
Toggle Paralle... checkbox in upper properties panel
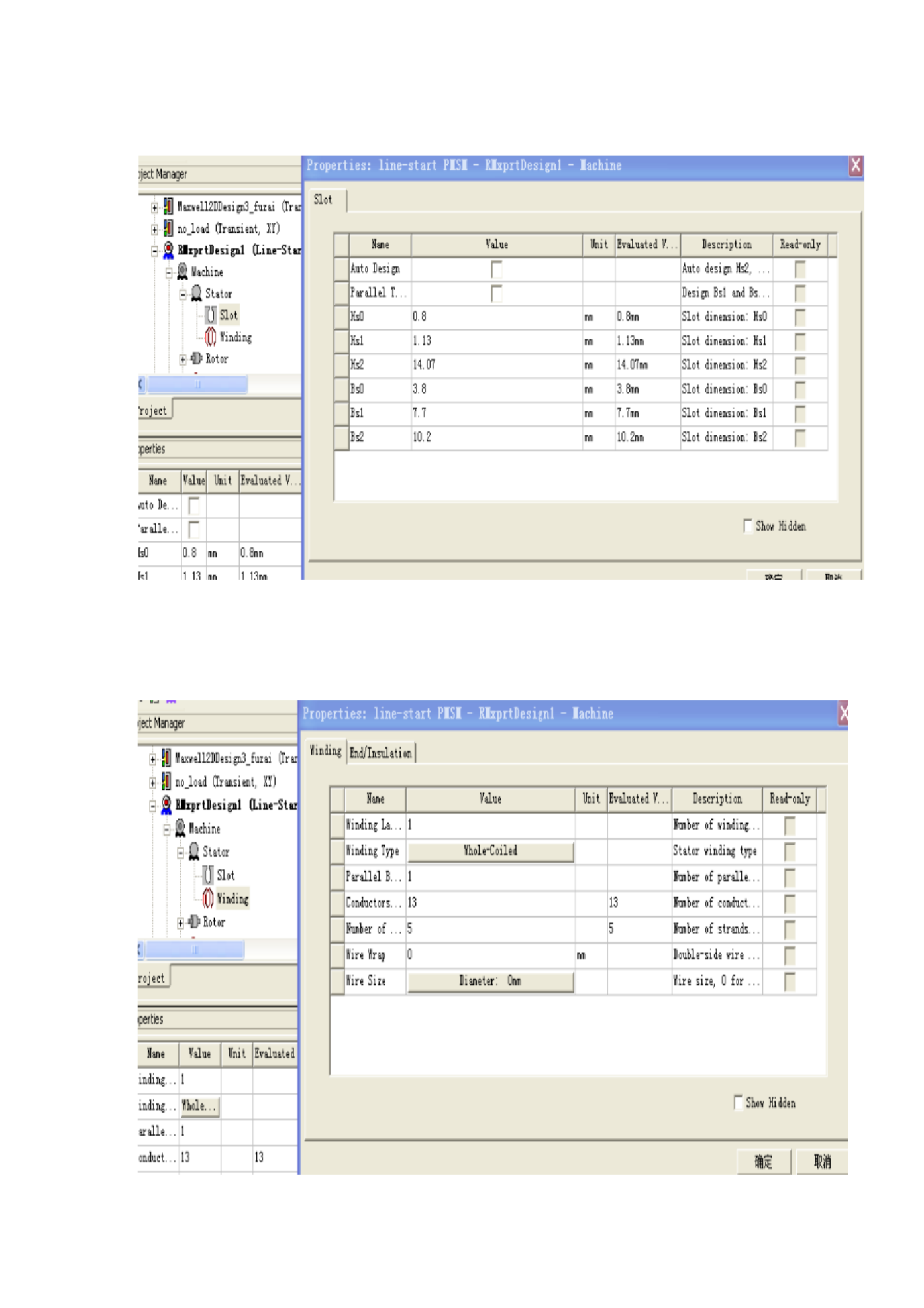coord(193,529)
